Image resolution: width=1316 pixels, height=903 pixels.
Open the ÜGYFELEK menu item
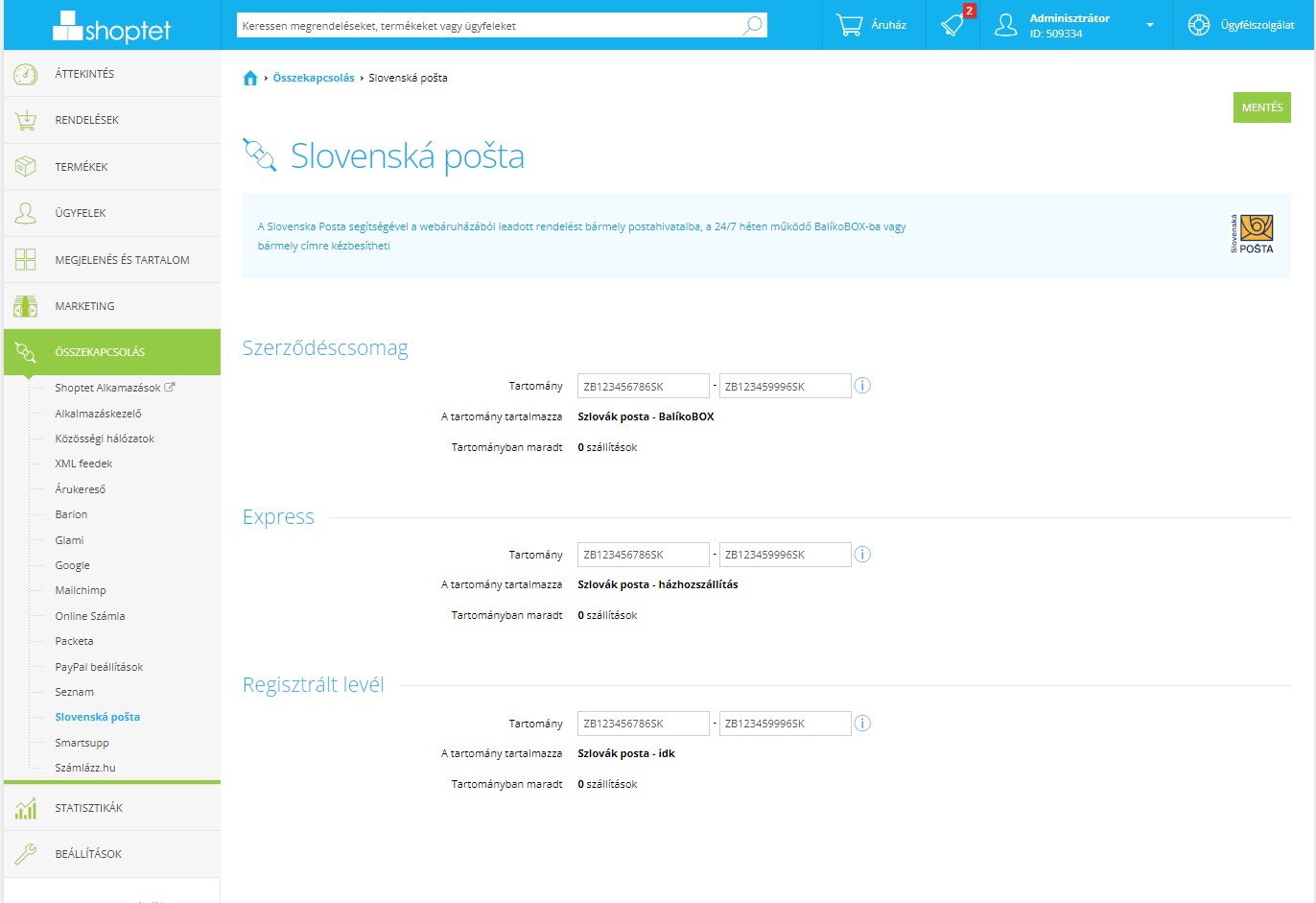pos(111,213)
